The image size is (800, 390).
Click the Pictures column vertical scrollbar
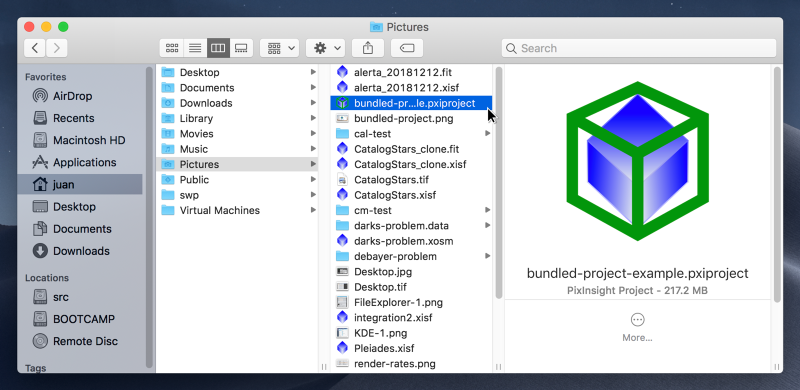[x=499, y=182]
